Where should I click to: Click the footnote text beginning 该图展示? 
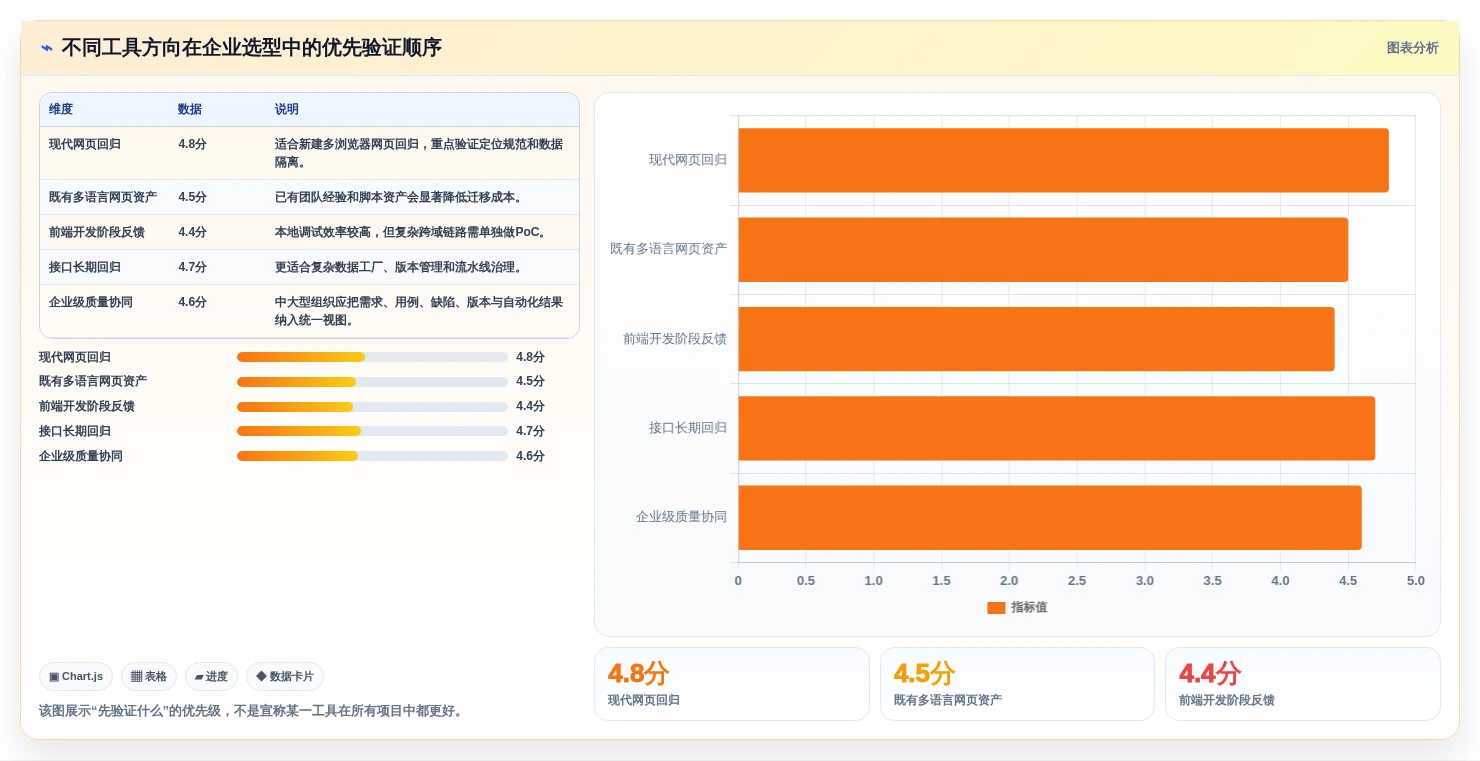pos(253,711)
